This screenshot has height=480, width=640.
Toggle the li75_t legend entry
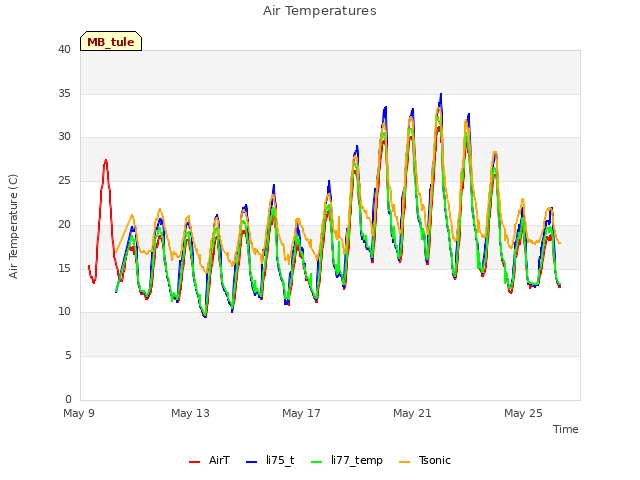pos(270,460)
